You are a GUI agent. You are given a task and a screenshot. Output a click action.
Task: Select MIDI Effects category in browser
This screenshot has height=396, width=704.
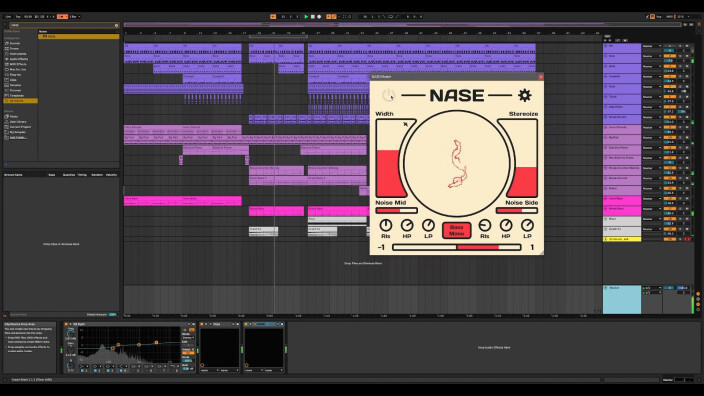pos(18,64)
